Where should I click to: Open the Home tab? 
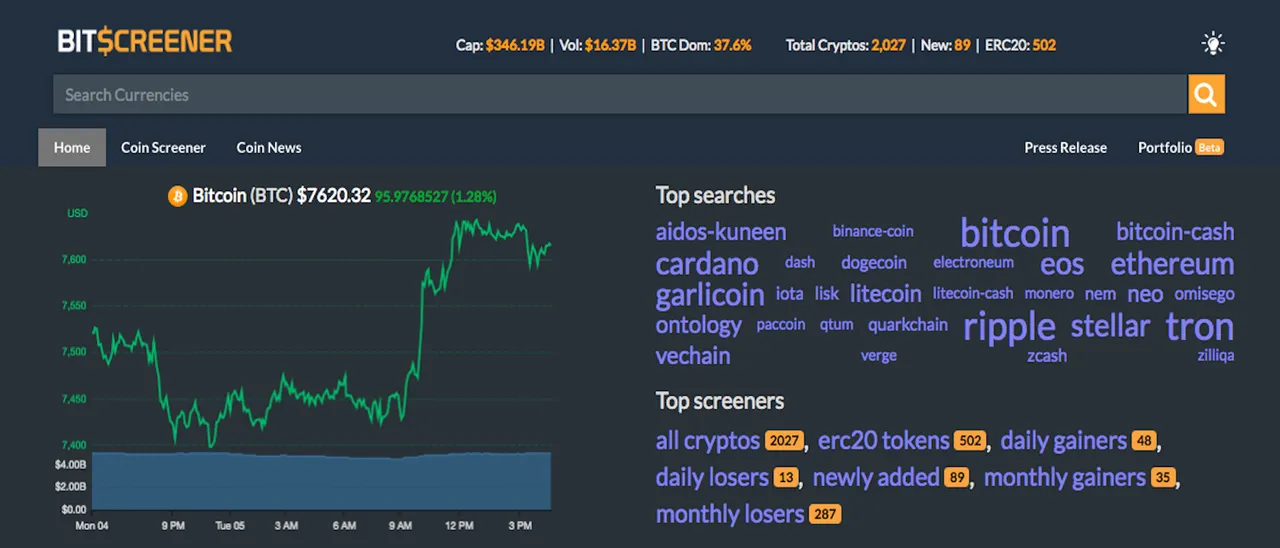pos(72,147)
